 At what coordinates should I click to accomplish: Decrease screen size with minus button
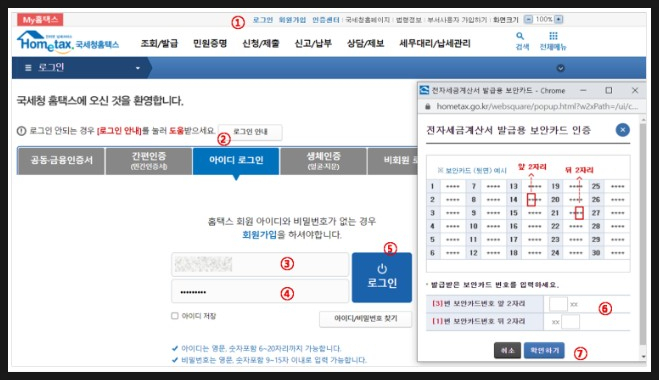pyautogui.click(x=528, y=19)
